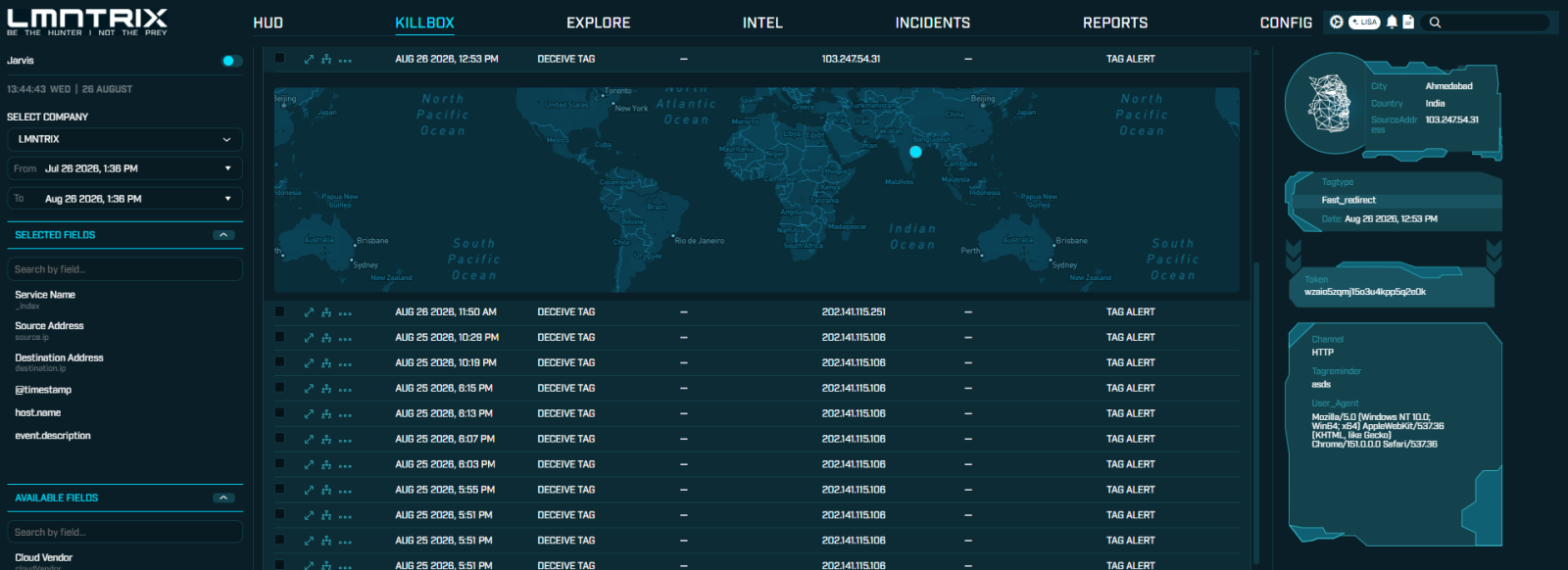Viewport: 1568px width, 570px height.
Task: Expand details of the 11:50 AM event
Action: tap(309, 312)
